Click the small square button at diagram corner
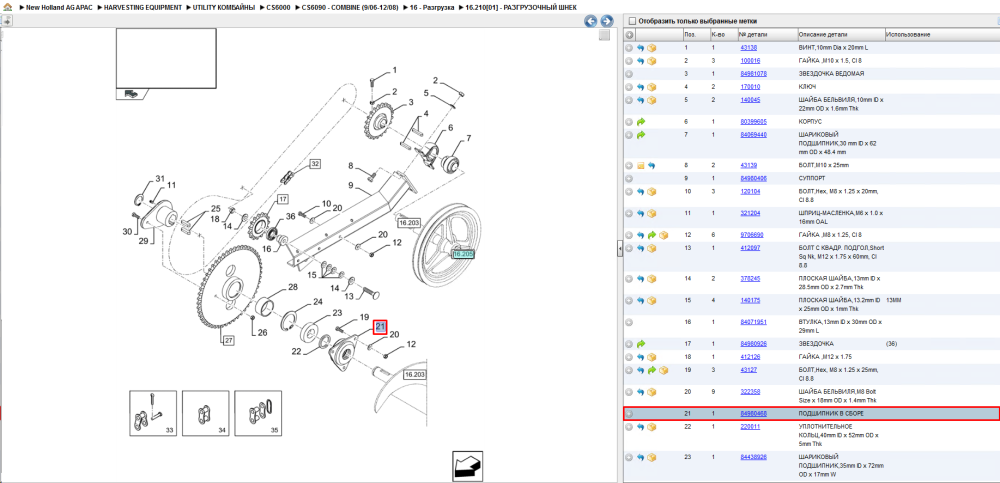Screen dimensions: 1000x483 pos(604,35)
